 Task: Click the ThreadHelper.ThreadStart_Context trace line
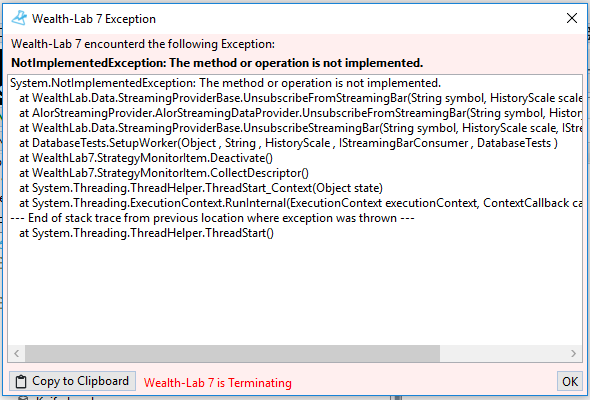click(x=201, y=188)
